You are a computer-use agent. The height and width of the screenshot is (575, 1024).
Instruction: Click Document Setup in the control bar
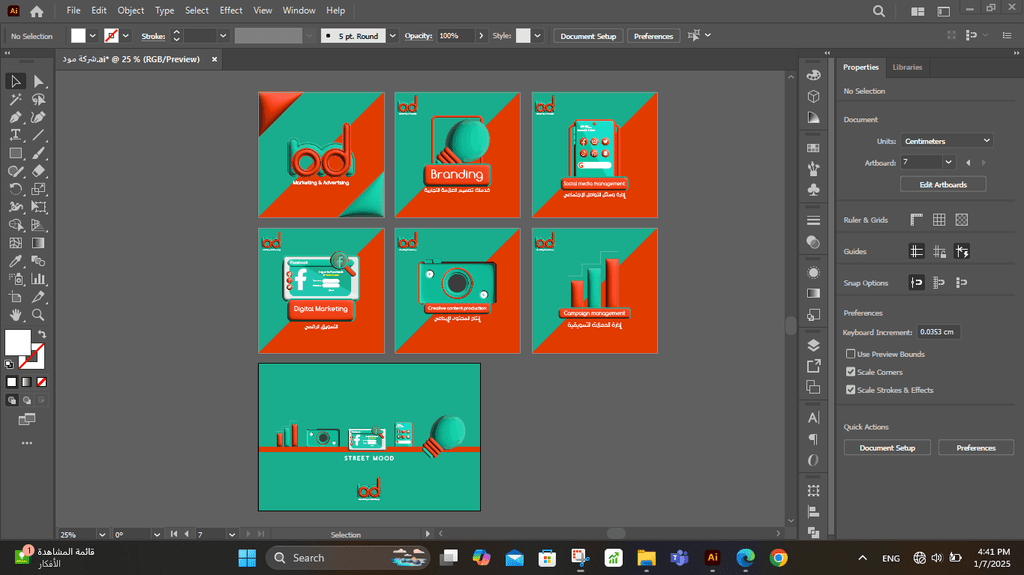[x=588, y=36]
